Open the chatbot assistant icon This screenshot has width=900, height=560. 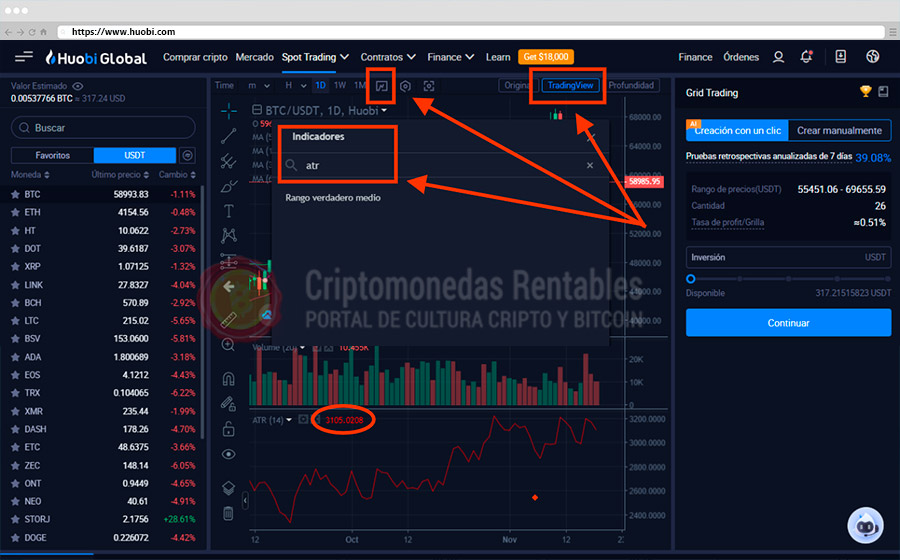[864, 525]
